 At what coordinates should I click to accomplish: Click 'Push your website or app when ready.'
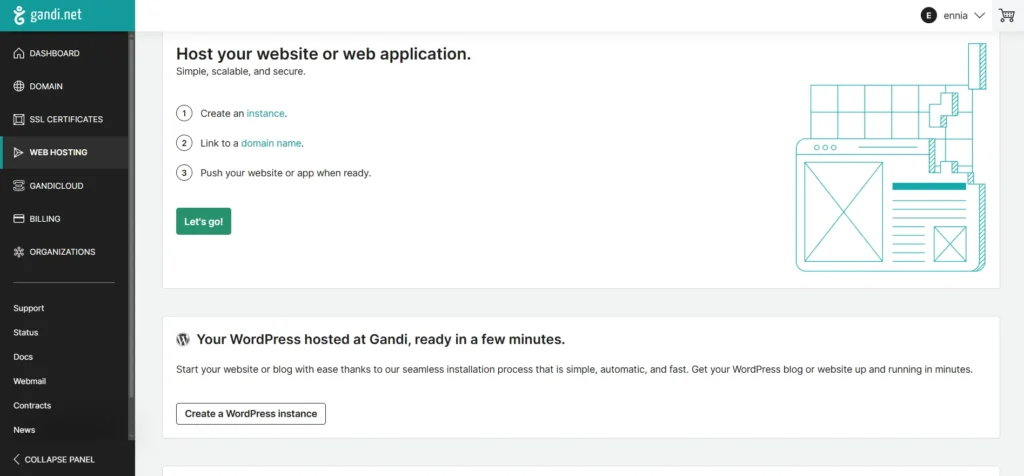(285, 174)
